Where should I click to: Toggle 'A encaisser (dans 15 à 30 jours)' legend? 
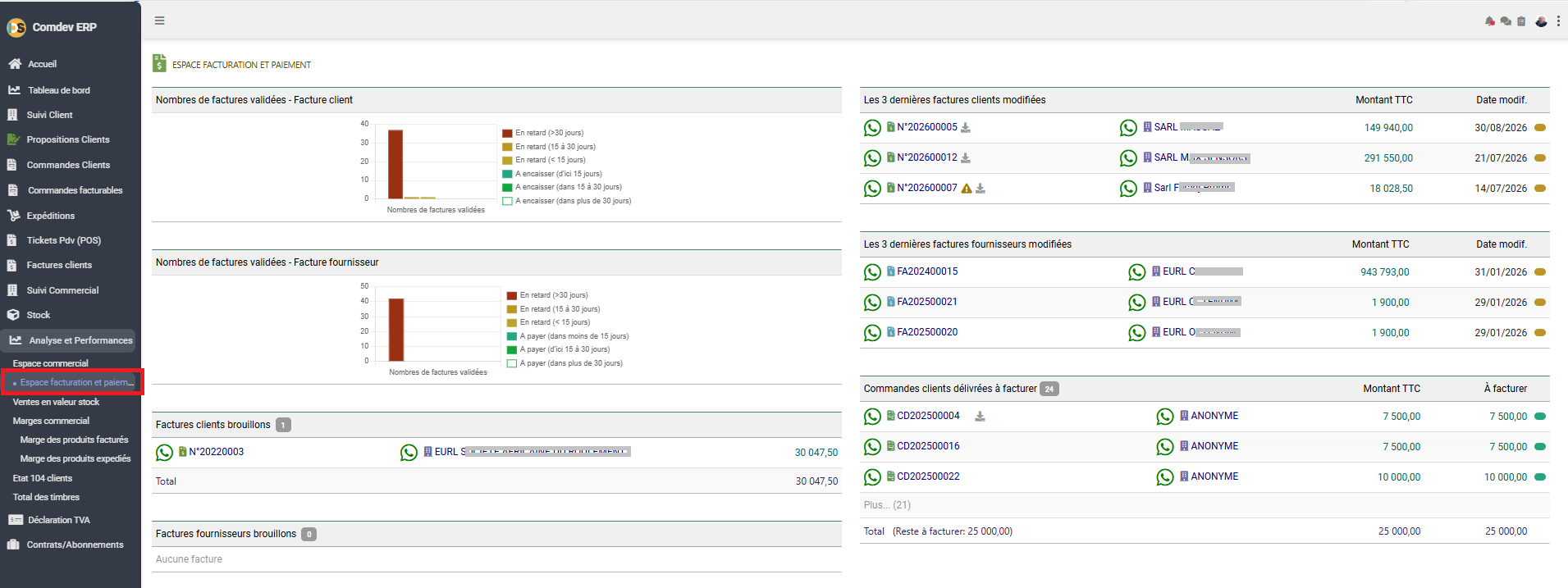562,187
